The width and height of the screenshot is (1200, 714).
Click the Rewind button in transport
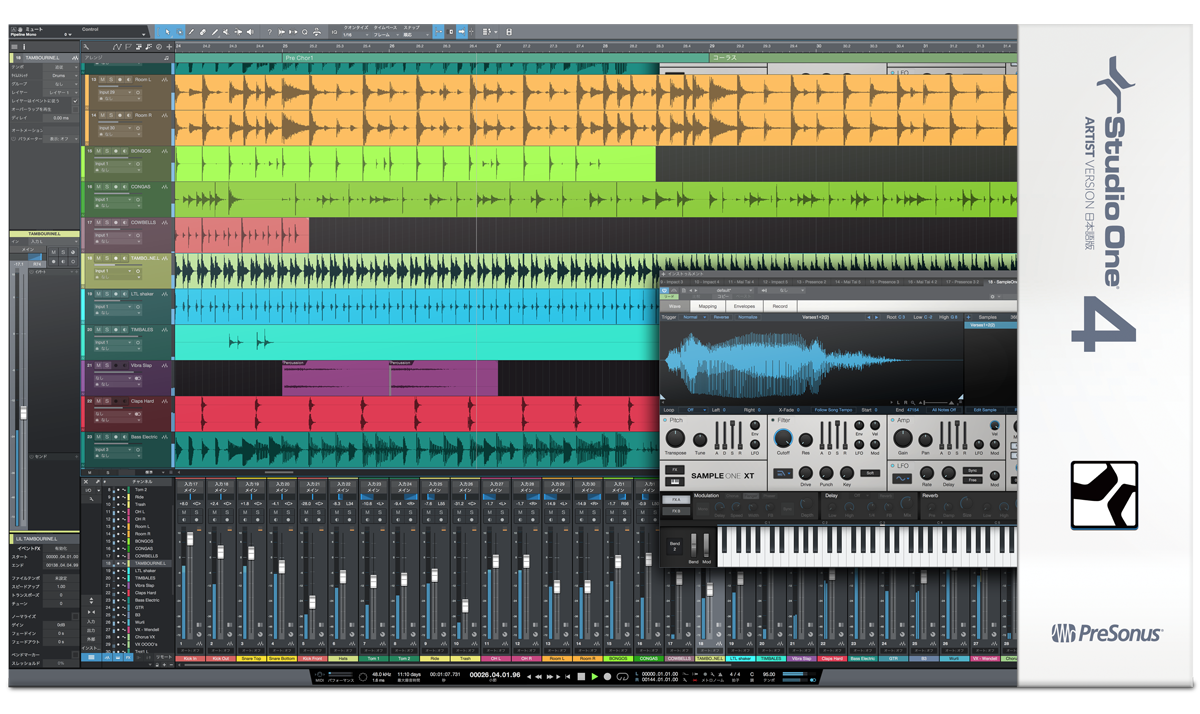(538, 677)
